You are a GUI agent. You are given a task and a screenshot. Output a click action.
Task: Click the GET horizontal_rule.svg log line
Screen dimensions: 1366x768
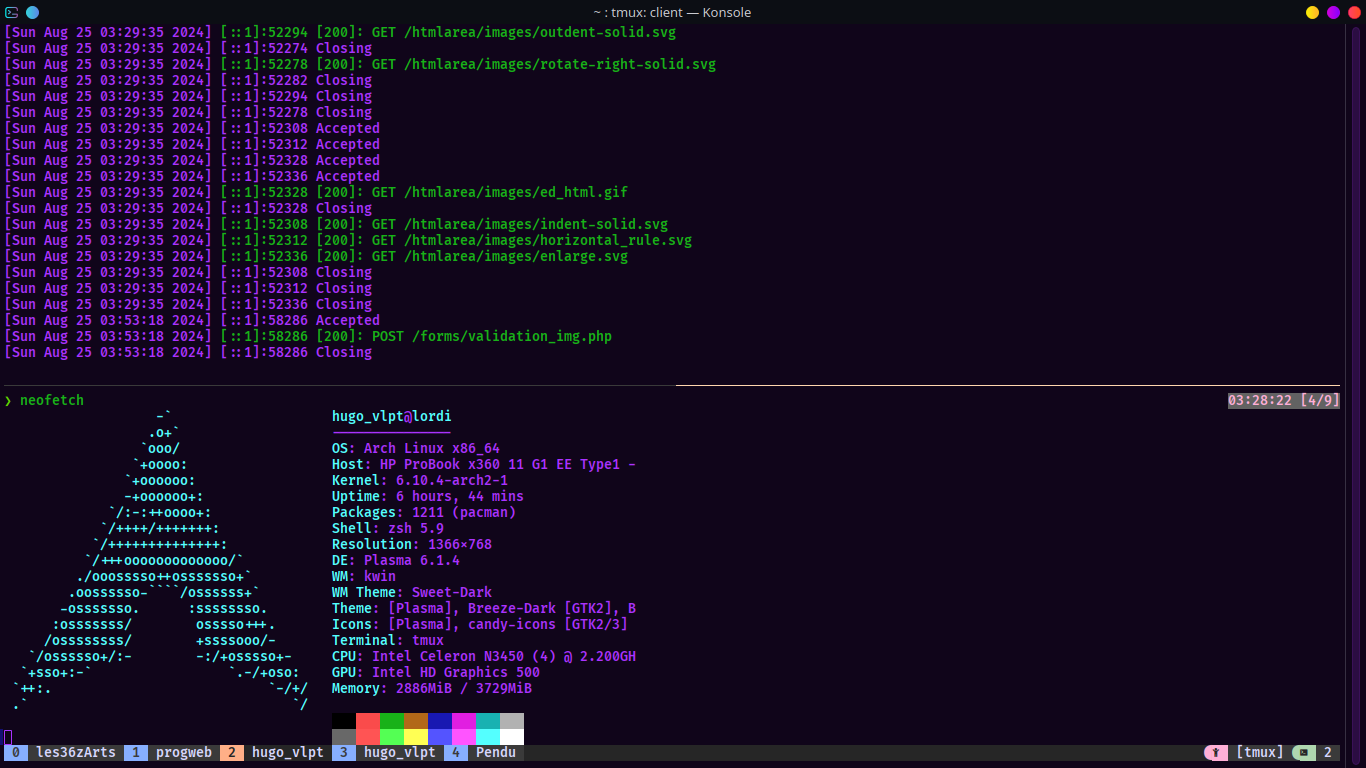(348, 240)
